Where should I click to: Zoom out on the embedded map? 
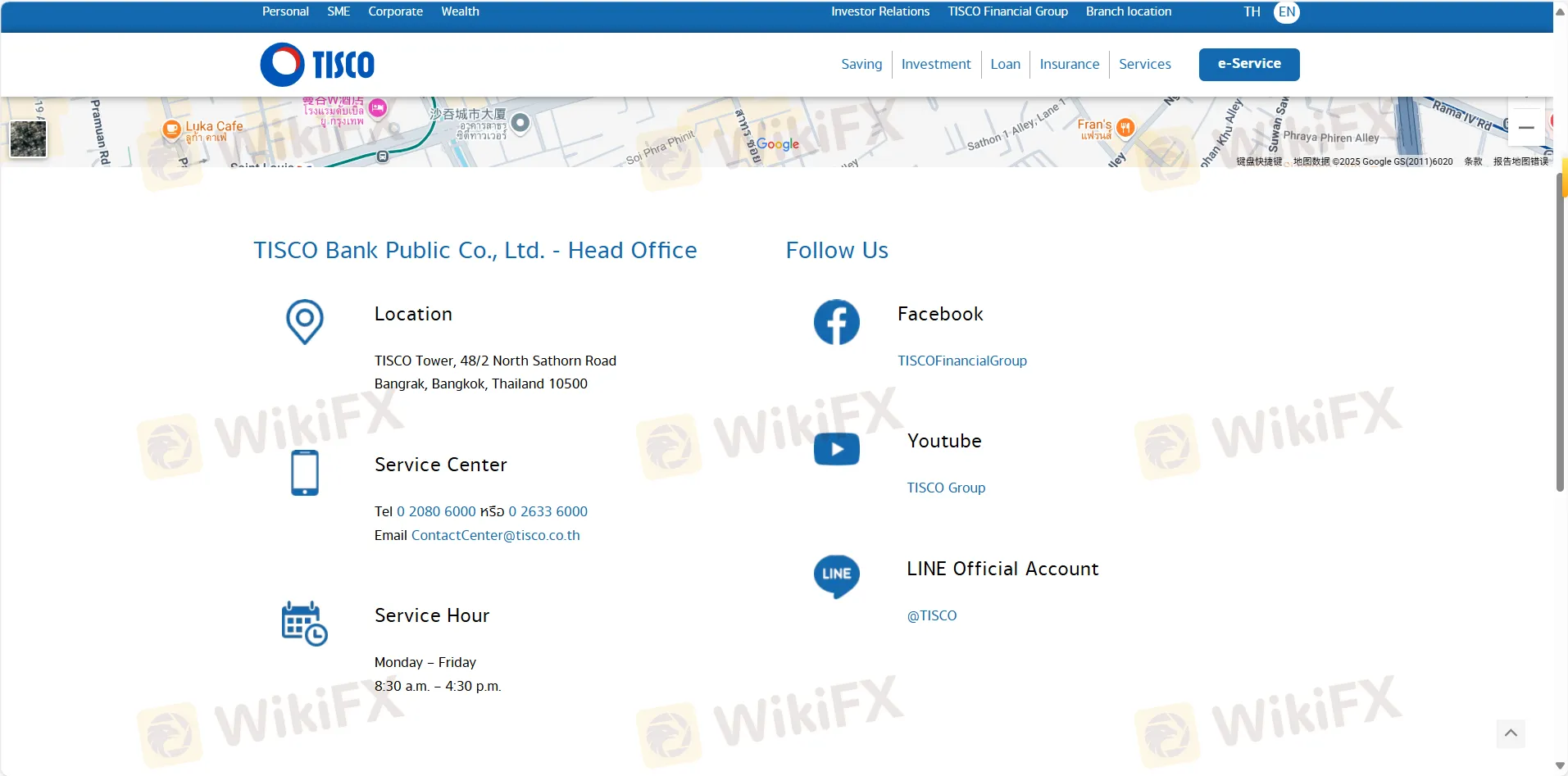coord(1526,127)
